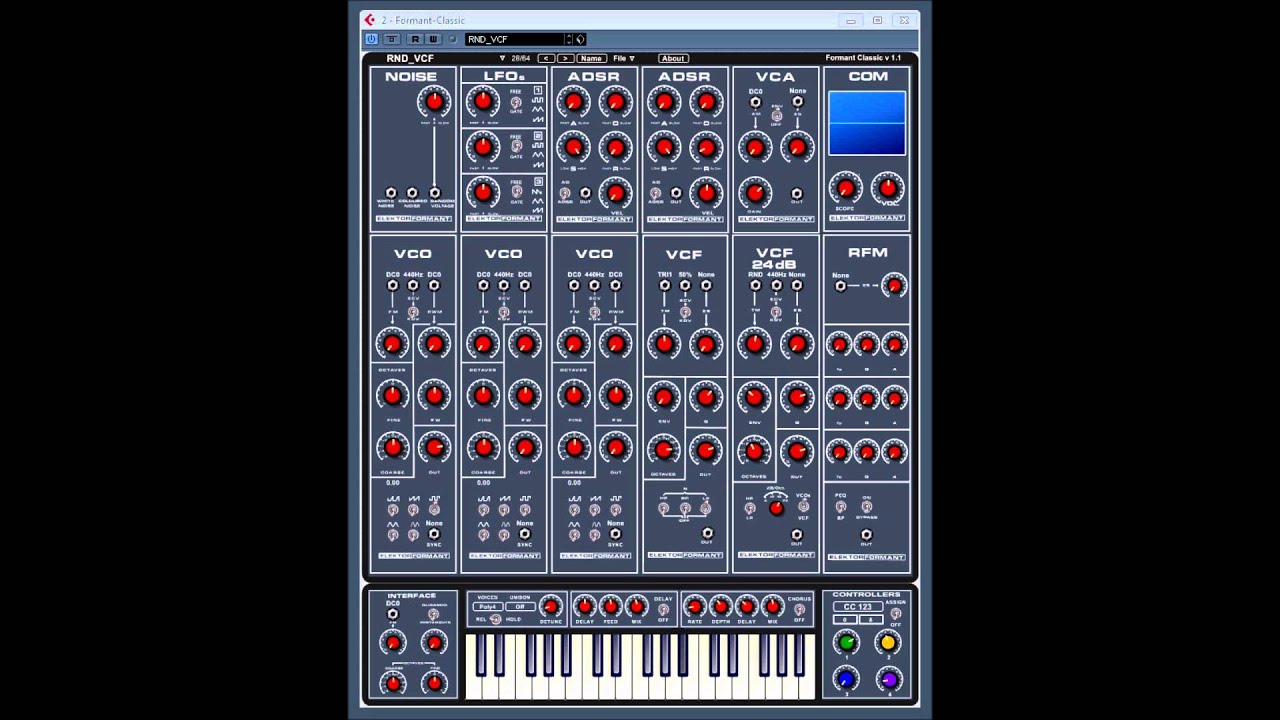
Task: Click the About button
Action: coord(673,58)
